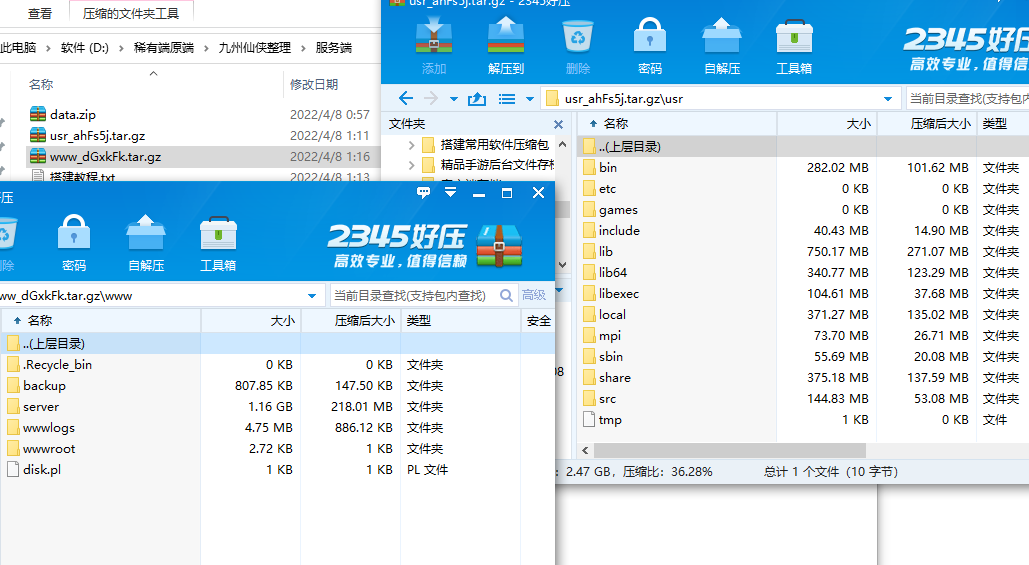1029x565 pixels.
Task: Sort by the 安全 column in the www archive list
Action: click(x=538, y=320)
